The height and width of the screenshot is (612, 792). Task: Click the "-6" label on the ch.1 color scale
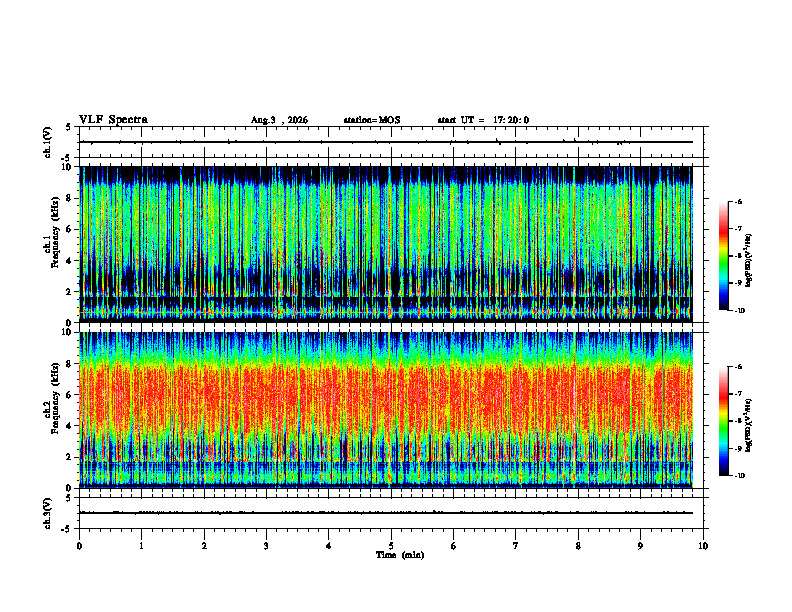pos(739,202)
